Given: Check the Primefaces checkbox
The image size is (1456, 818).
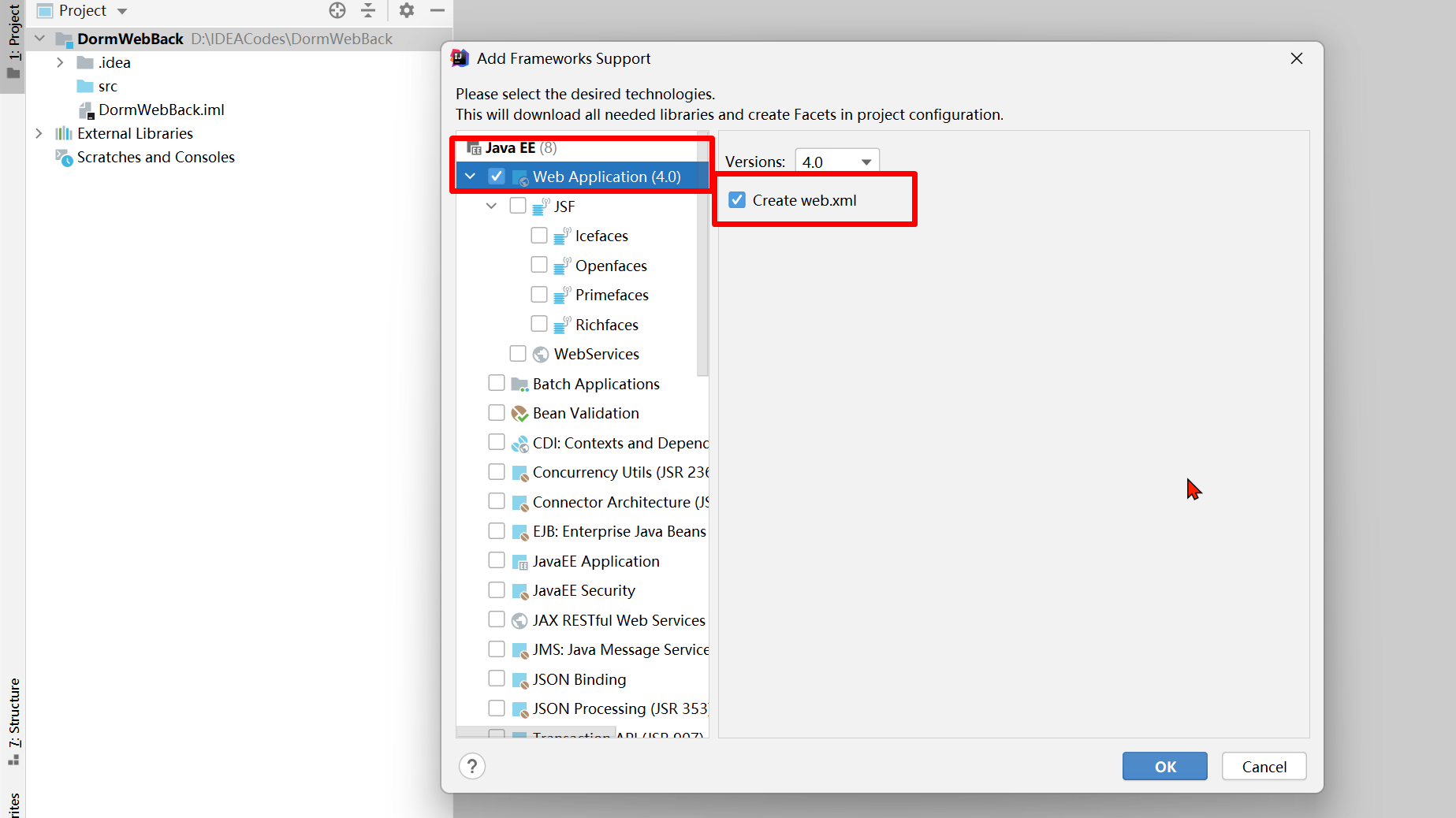Looking at the screenshot, I should 539,294.
